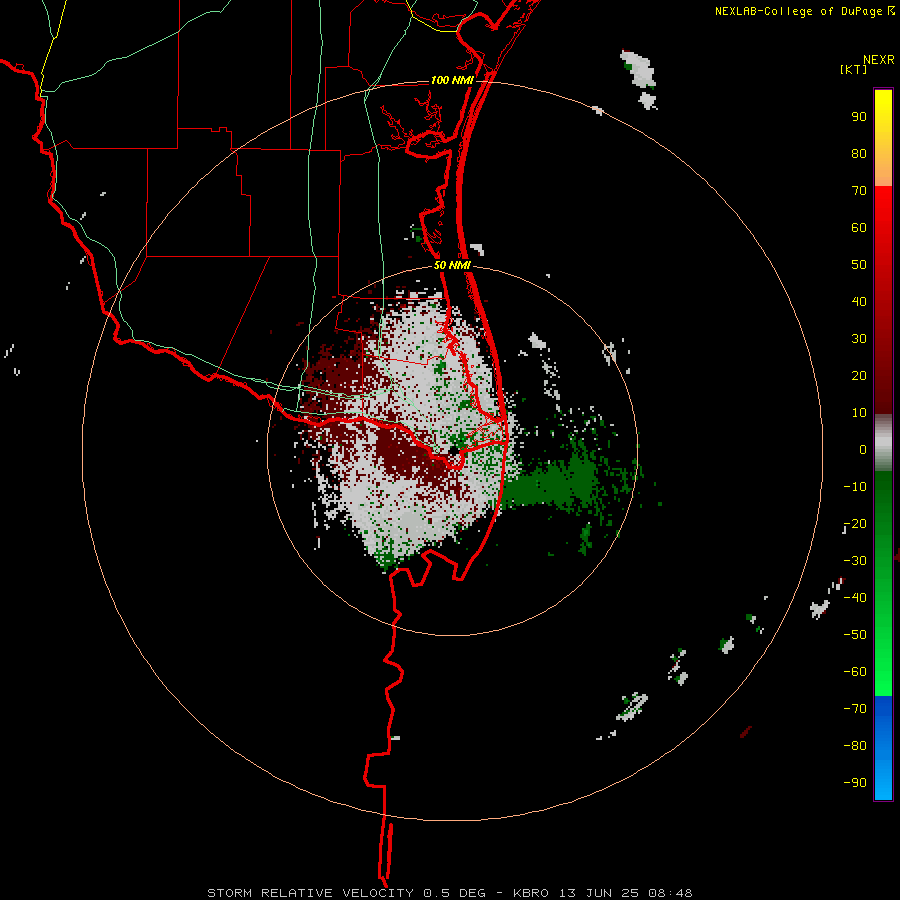The image size is (900, 900).
Task: Click the Storm Relative Velocity caption at the bottom
Action: (x=449, y=893)
